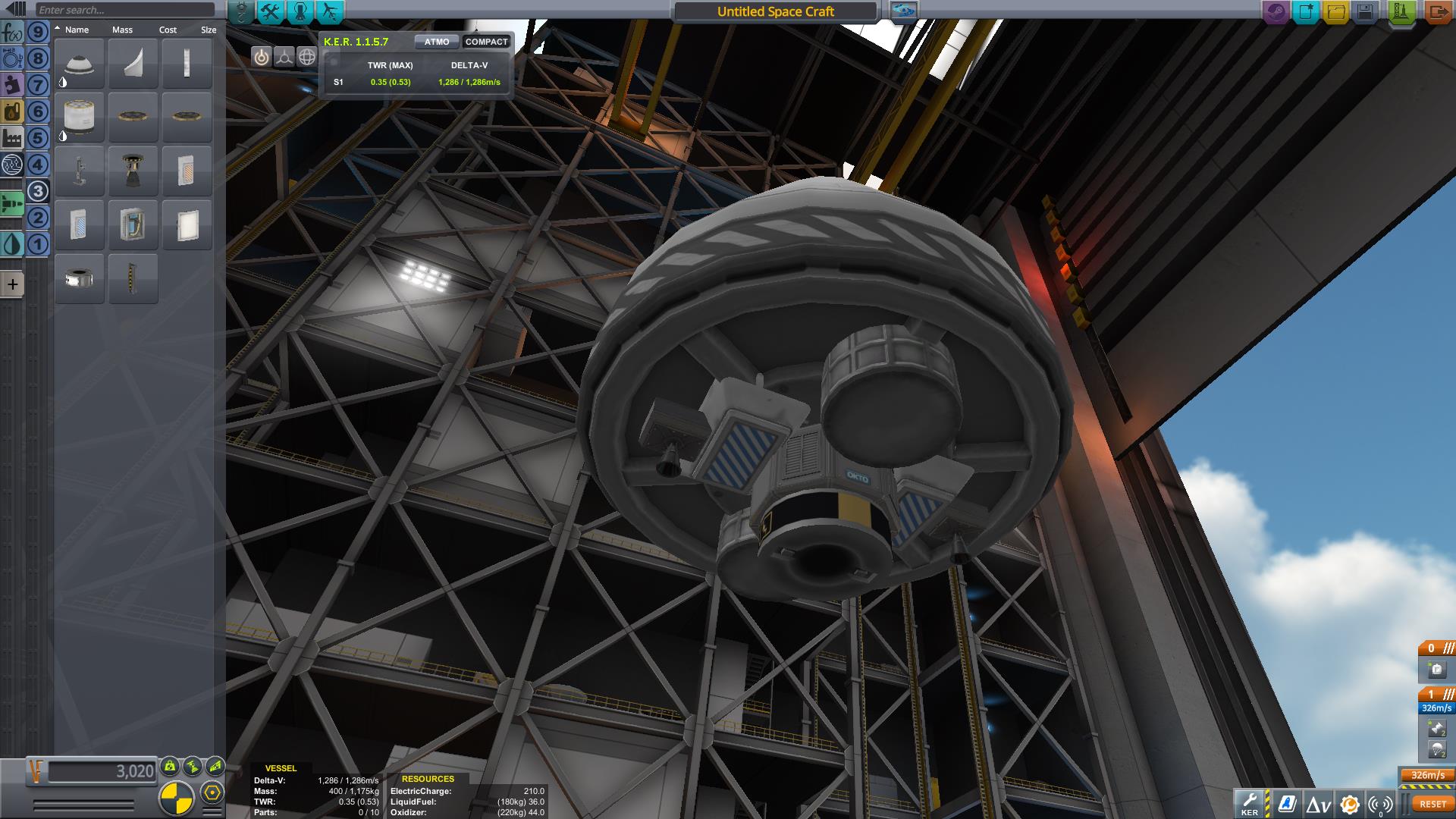The height and width of the screenshot is (819, 1456).
Task: Open the cargo tab with plane icon
Action: [330, 11]
